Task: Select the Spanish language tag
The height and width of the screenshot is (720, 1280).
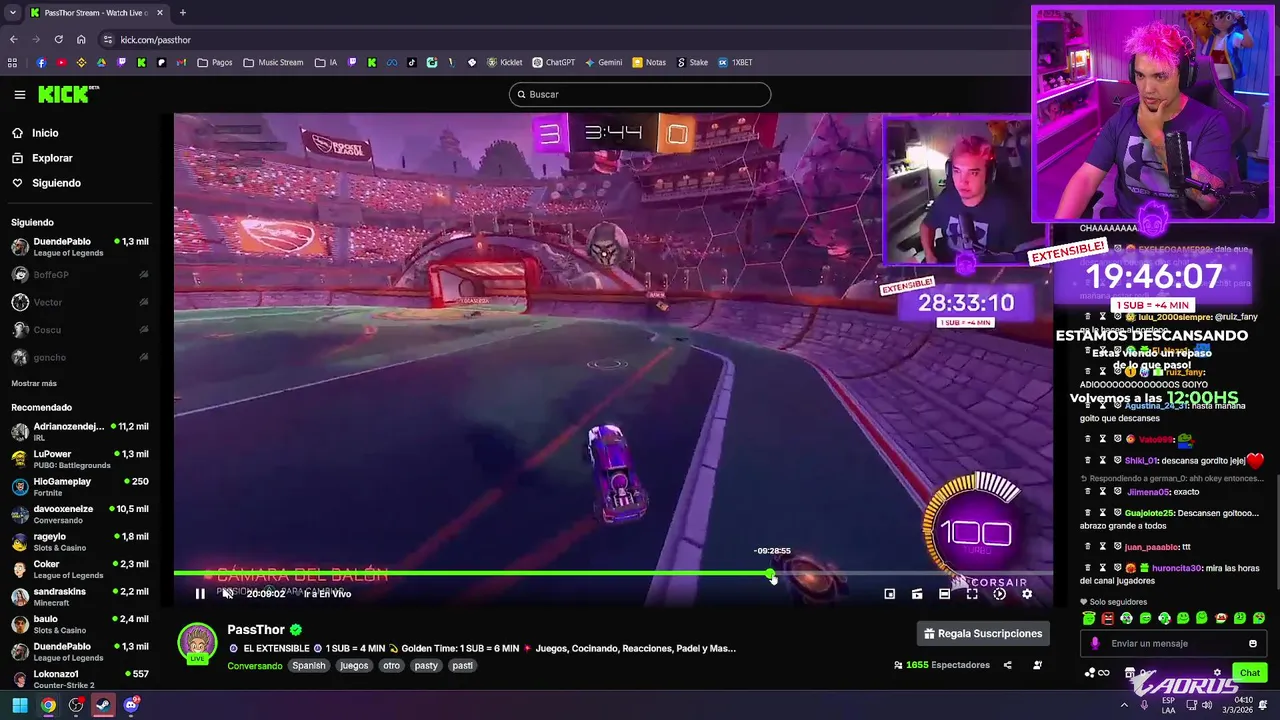Action: [x=309, y=666]
